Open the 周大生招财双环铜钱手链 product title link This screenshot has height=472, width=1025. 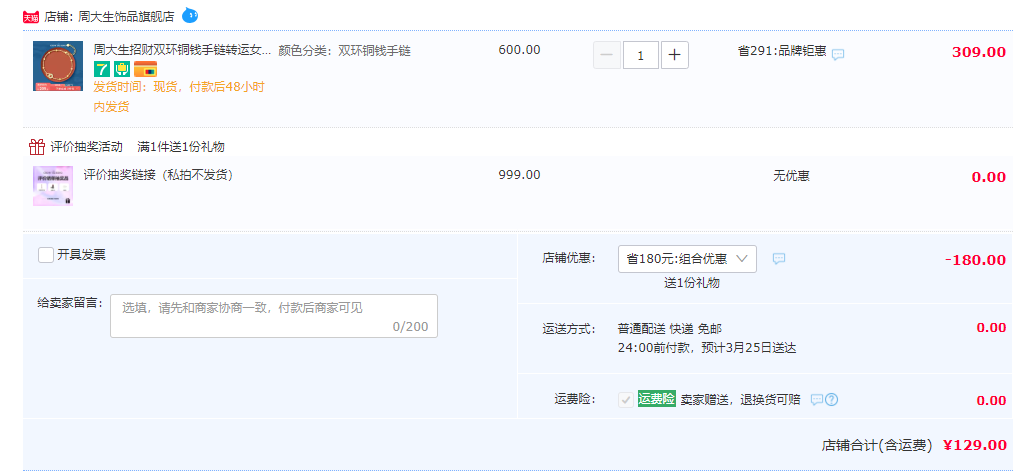tap(182, 50)
